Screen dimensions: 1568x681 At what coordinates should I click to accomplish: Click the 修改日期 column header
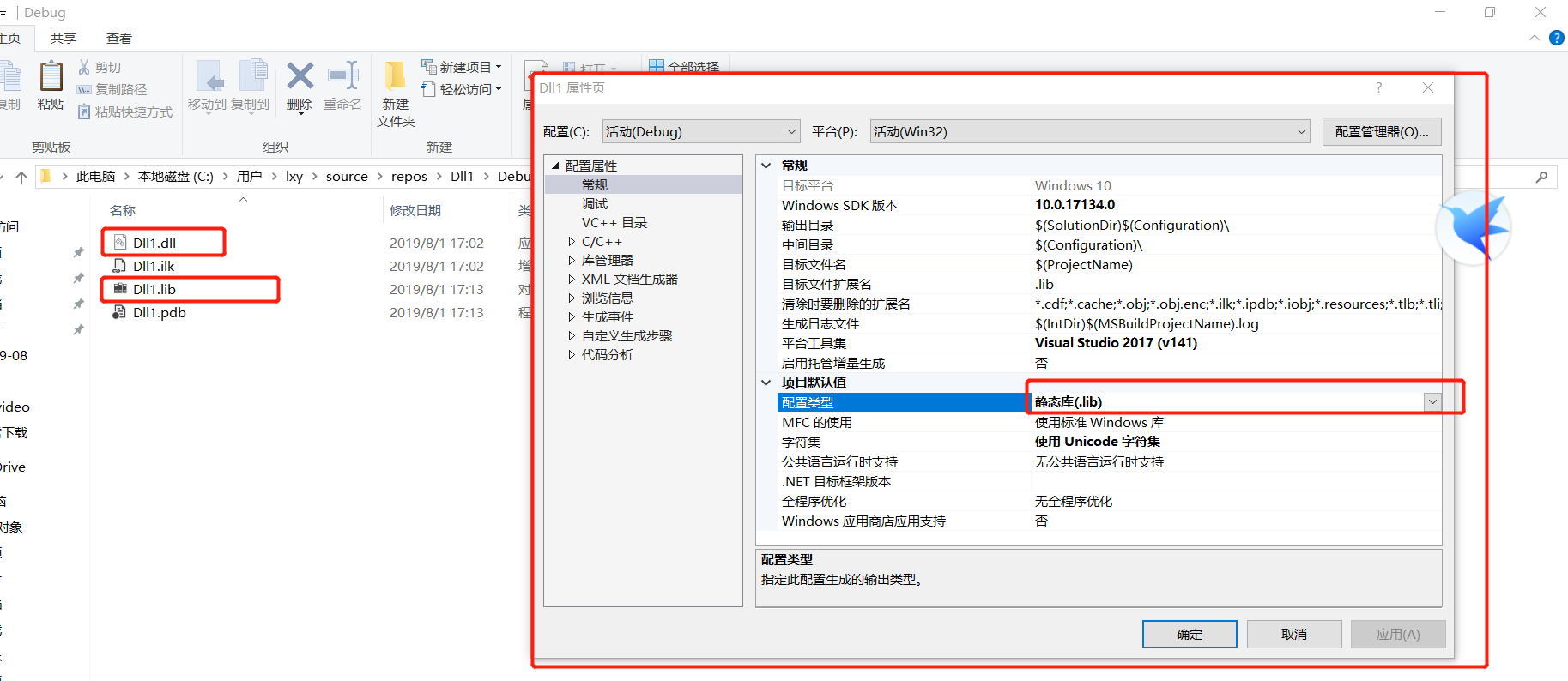tap(415, 210)
